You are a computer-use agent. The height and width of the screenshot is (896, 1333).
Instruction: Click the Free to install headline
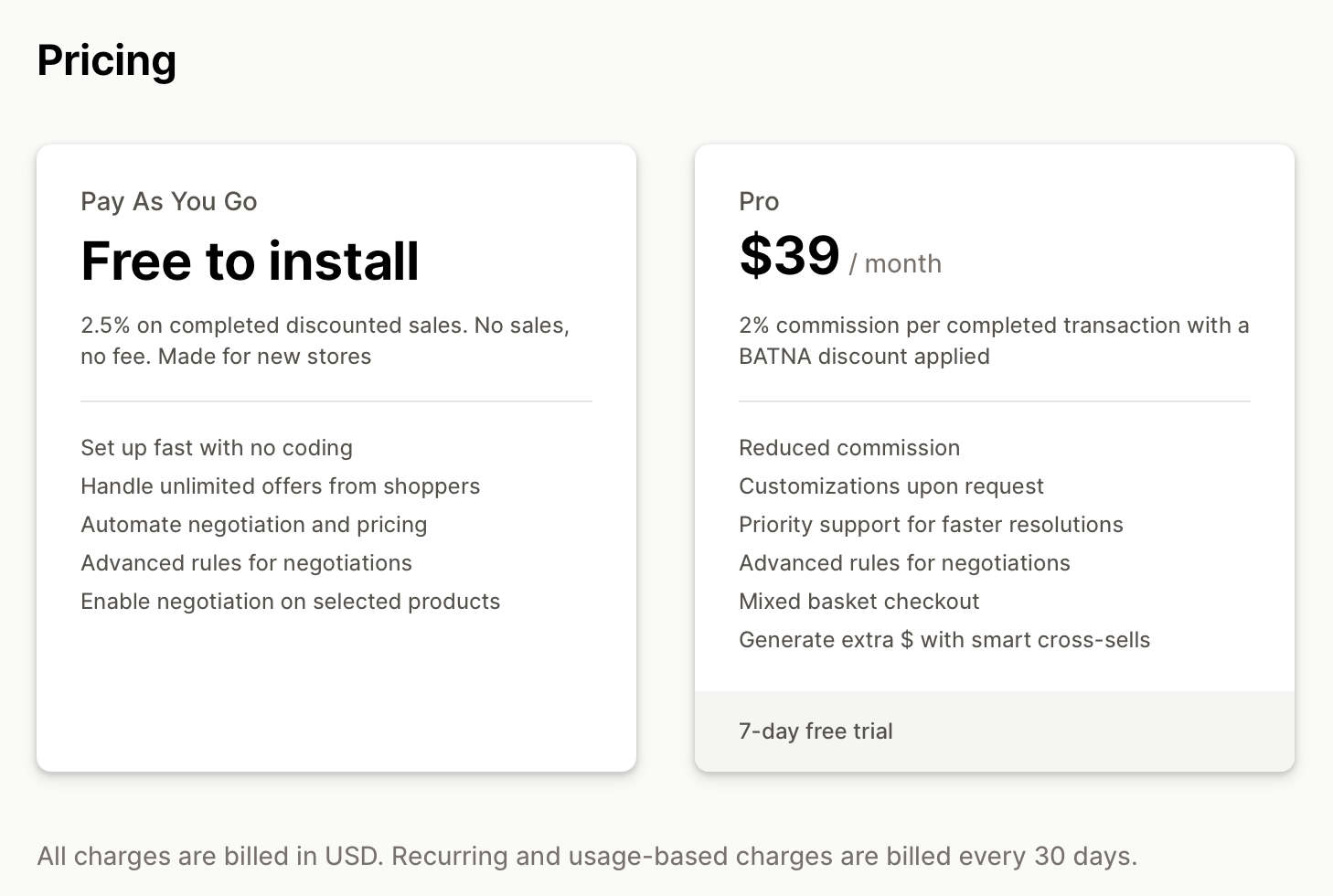click(250, 261)
